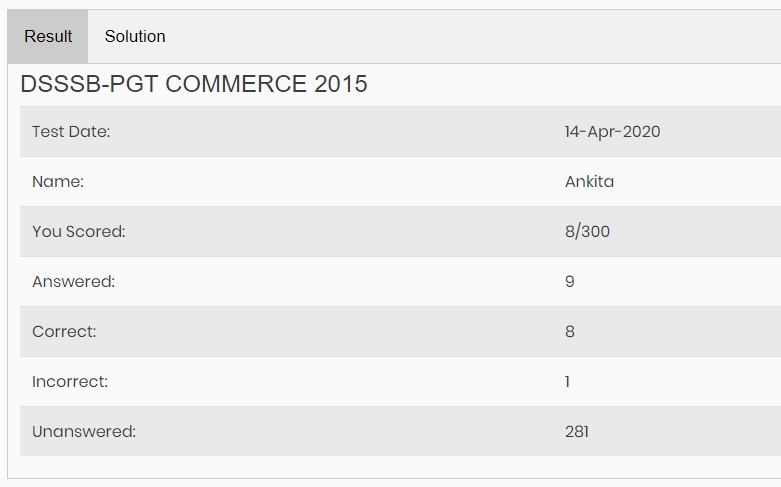Screen dimensions: 781x487
Task: Click the Unanswered row label
Action: [84, 432]
